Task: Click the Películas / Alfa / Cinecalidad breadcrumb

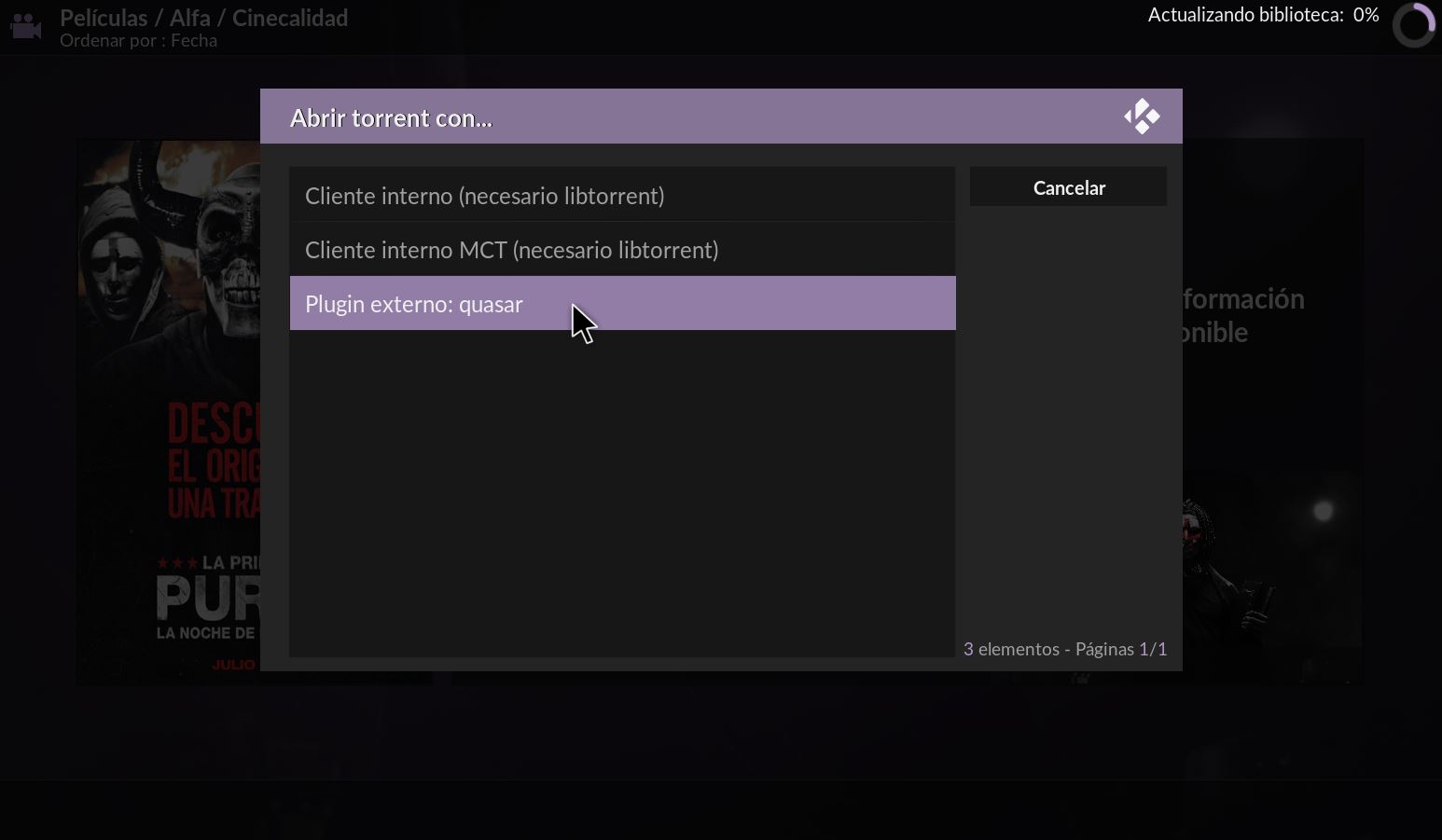Action: [203, 18]
